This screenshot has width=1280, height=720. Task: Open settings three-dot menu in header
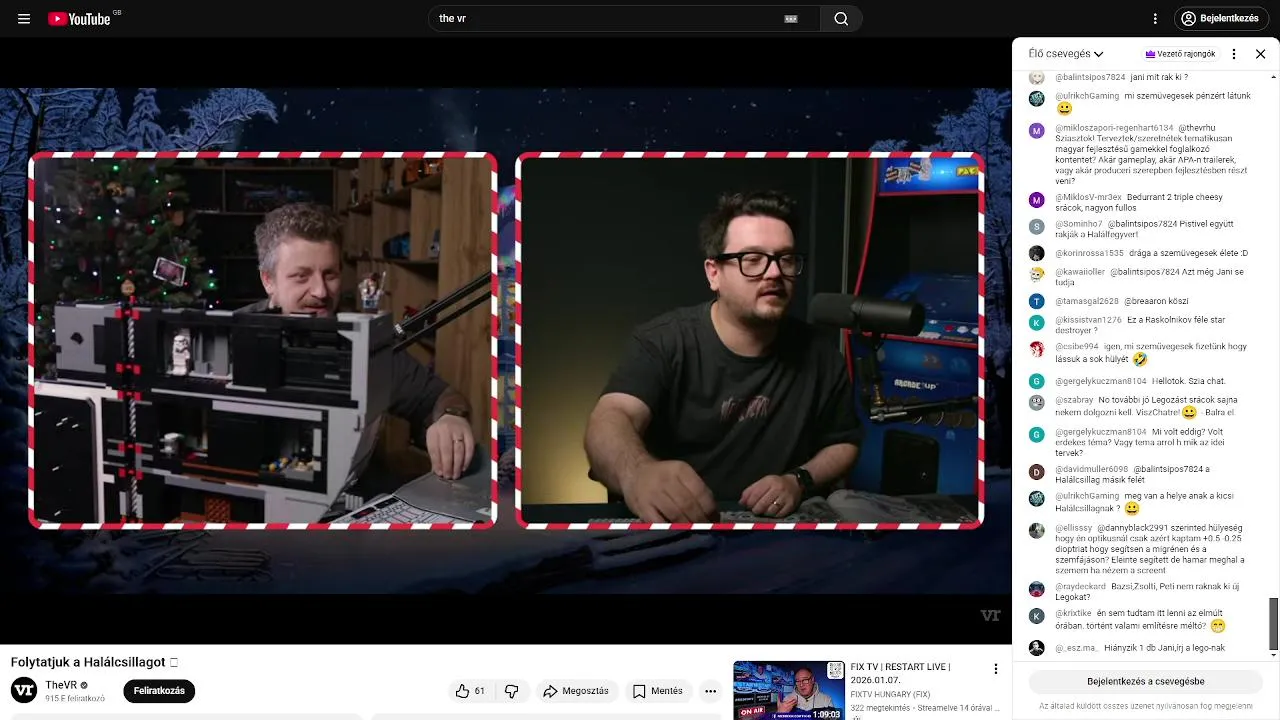(x=1155, y=19)
